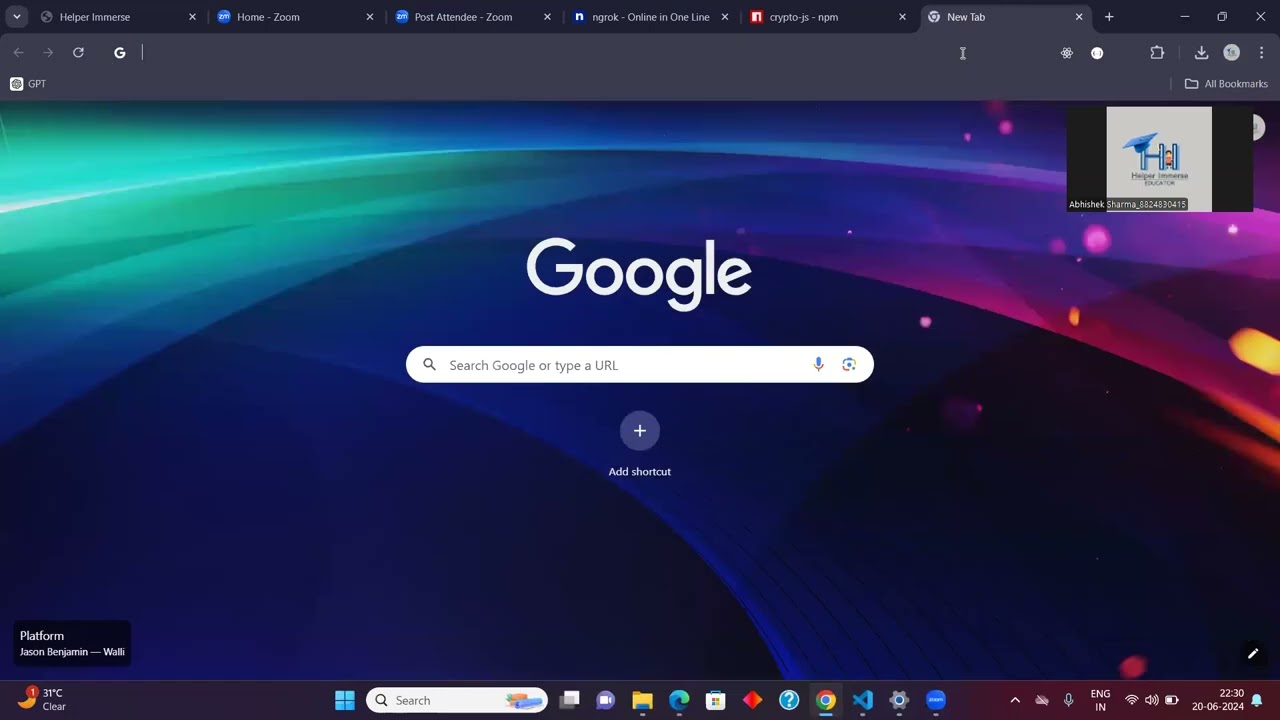Viewport: 1280px width, 720px height.
Task: Click the Google Chrome taskbar icon
Action: [x=825, y=700]
